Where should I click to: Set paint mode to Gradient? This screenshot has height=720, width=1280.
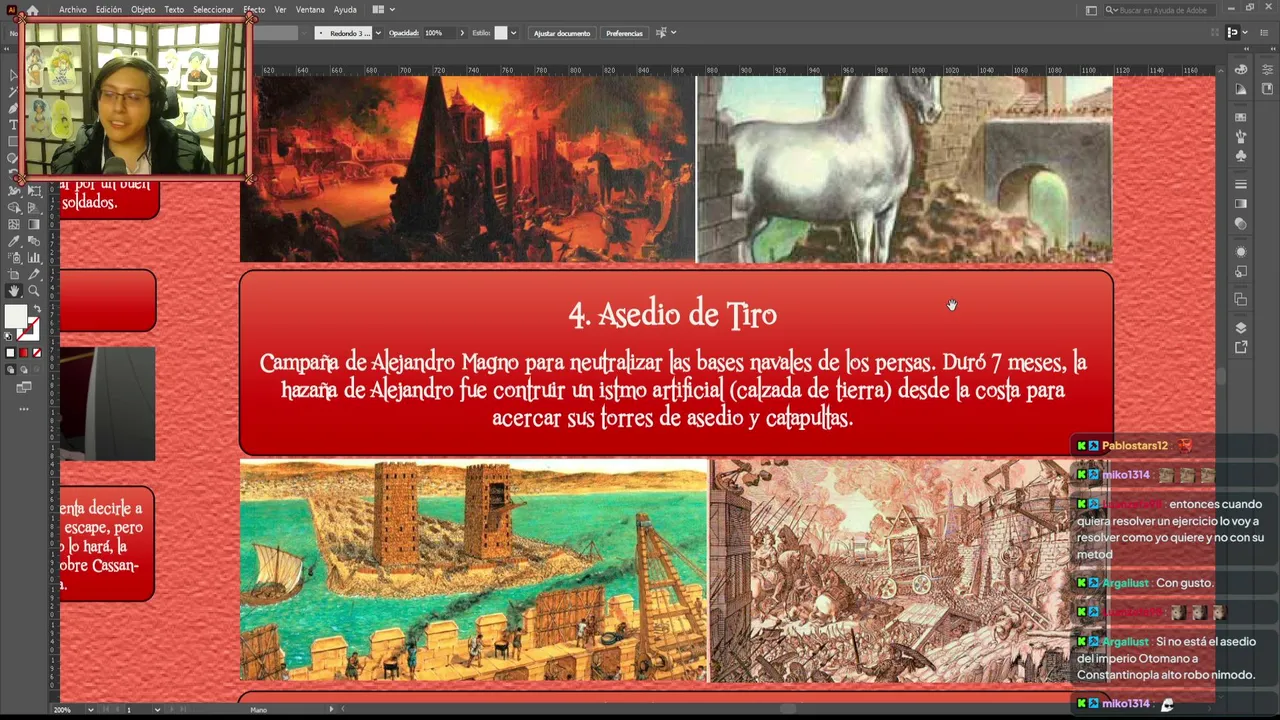point(24,353)
